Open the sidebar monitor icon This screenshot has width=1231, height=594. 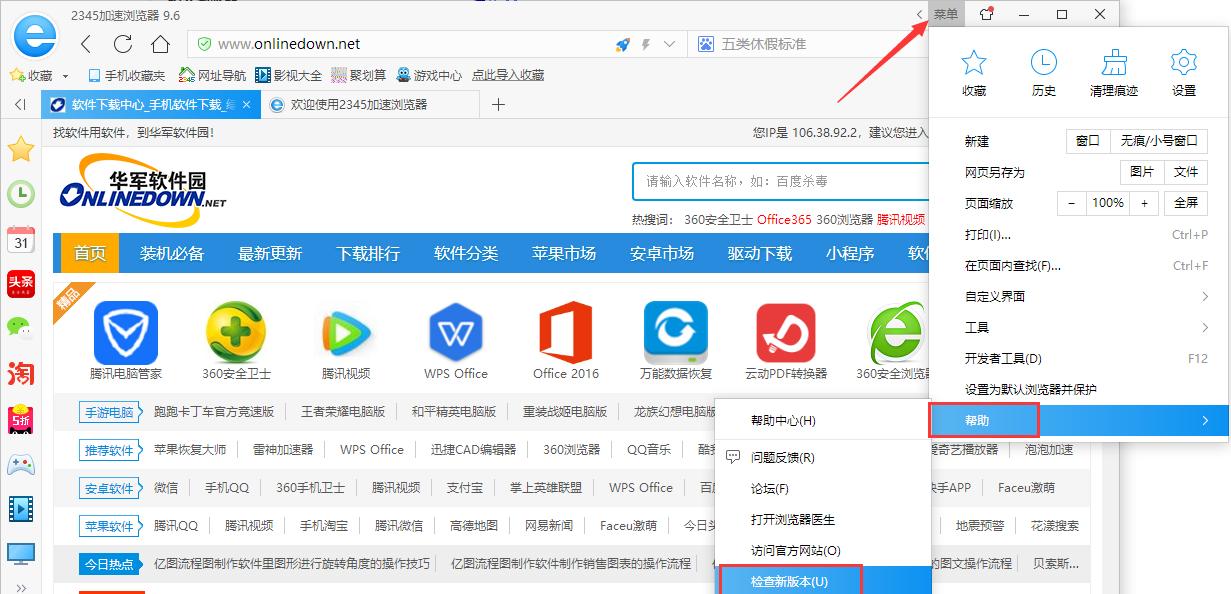tap(21, 553)
